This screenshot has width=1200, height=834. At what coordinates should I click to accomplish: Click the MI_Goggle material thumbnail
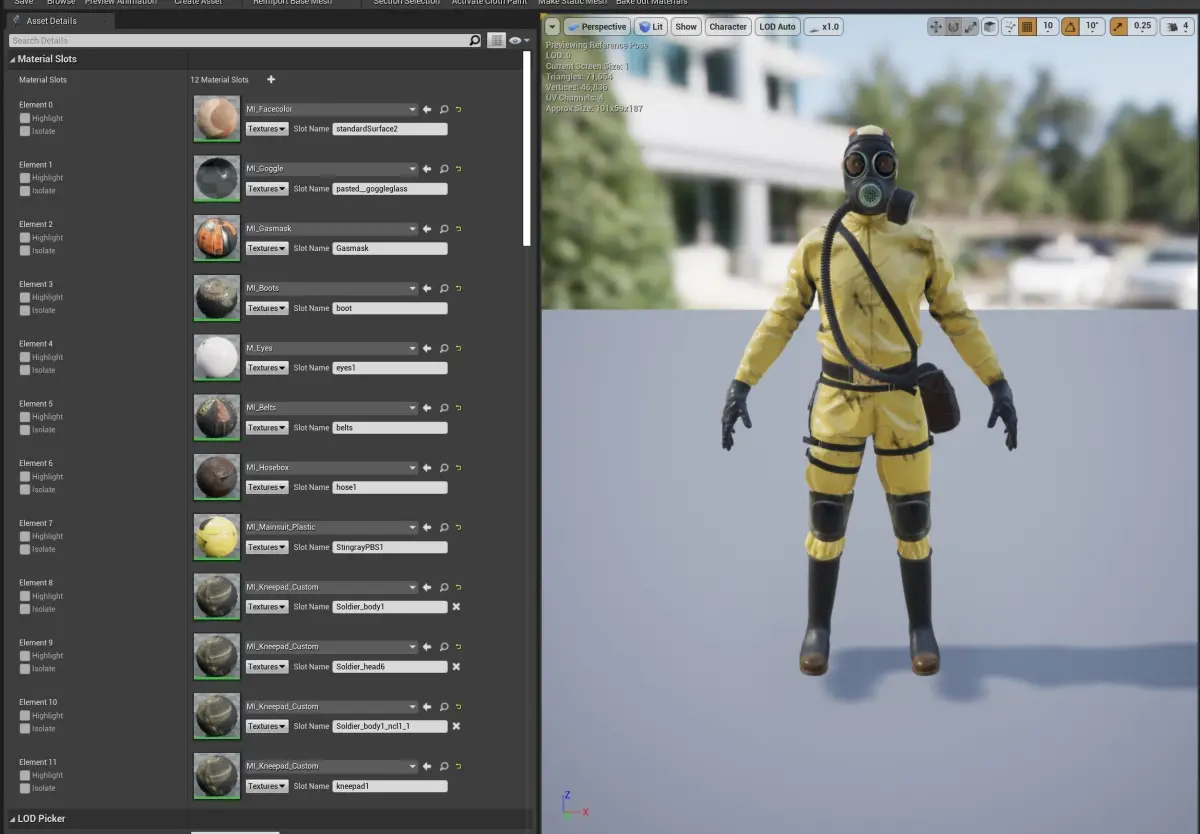(217, 179)
